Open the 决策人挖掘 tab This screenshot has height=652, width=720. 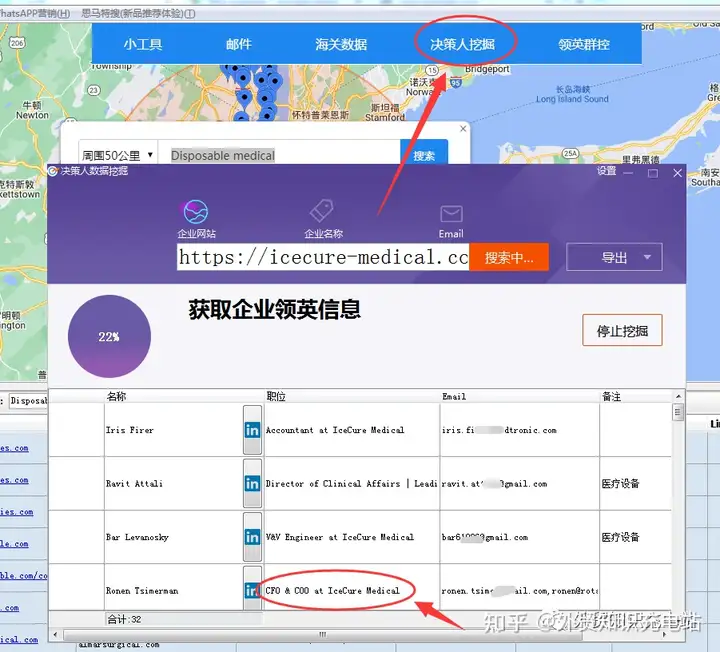462,45
